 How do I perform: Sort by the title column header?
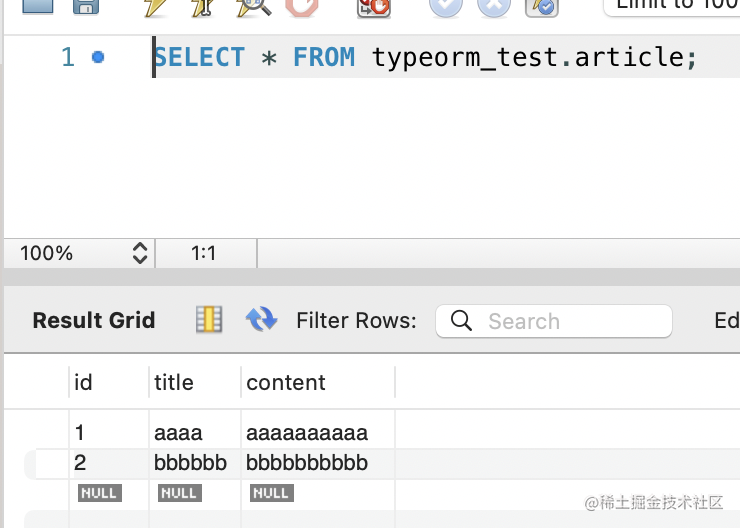click(174, 383)
